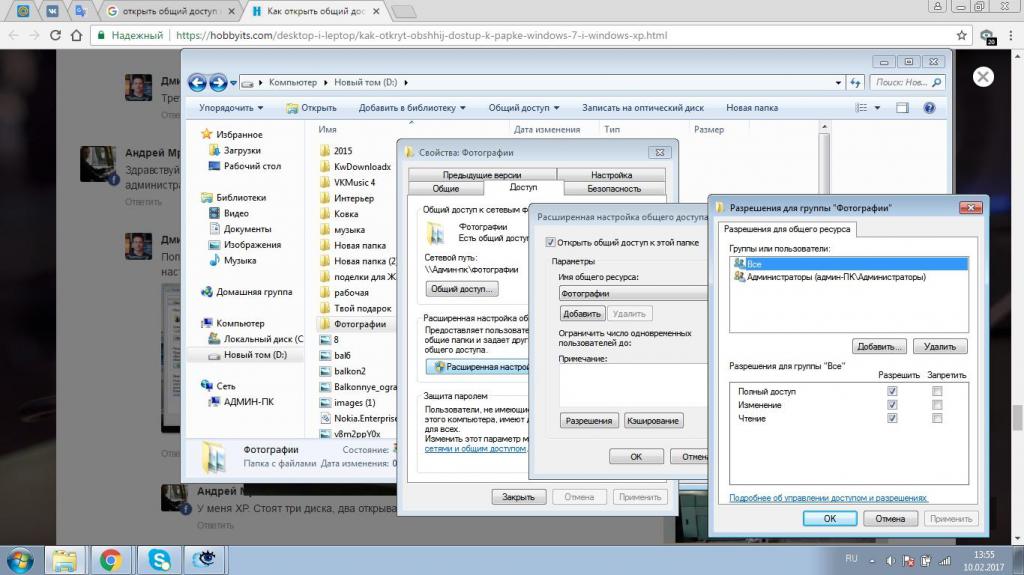The height and width of the screenshot is (575, 1024).
Task: Switch to the Безопасность tab
Action: 614,189
